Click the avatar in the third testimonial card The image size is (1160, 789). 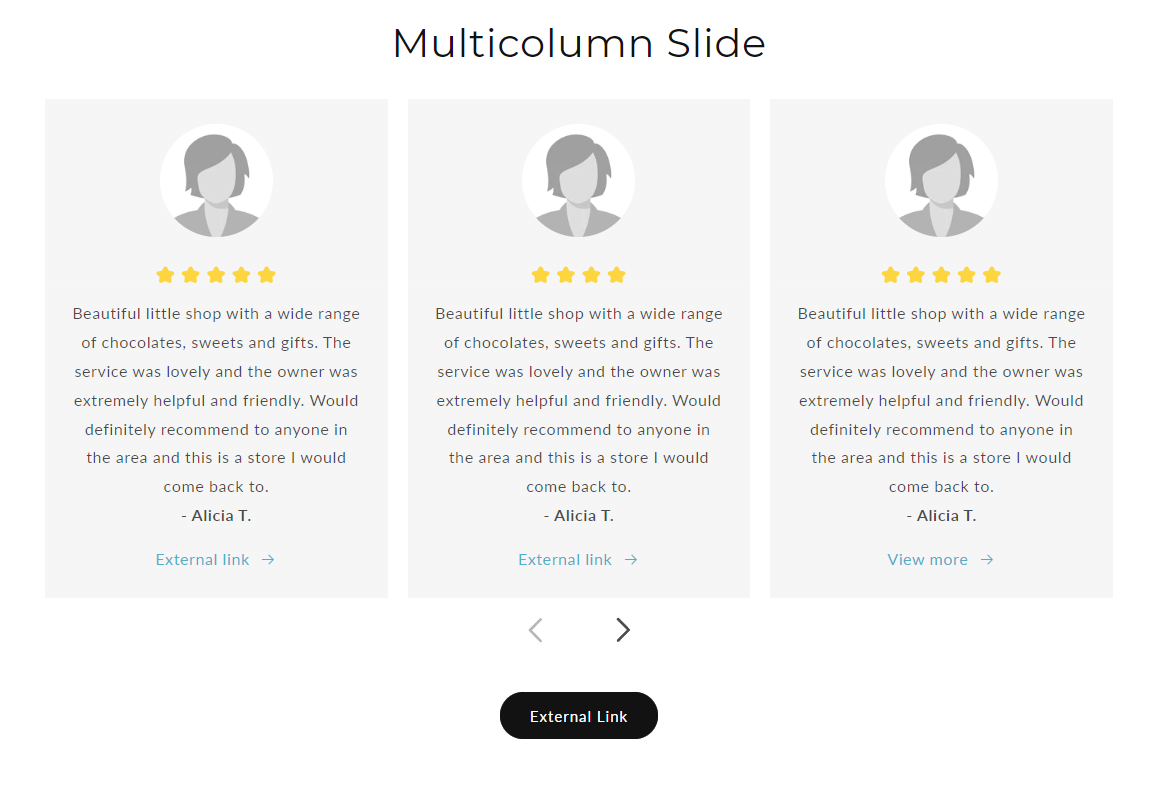coord(941,181)
